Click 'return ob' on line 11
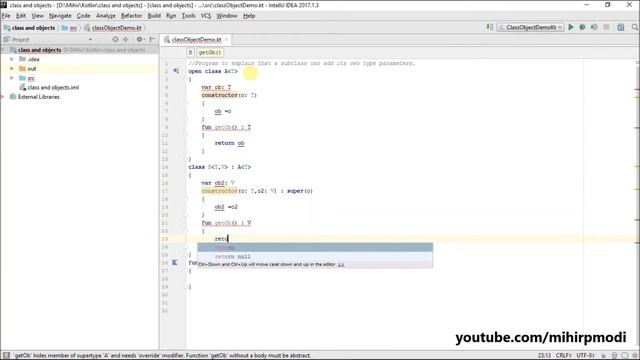The width and height of the screenshot is (640, 360). [229, 143]
